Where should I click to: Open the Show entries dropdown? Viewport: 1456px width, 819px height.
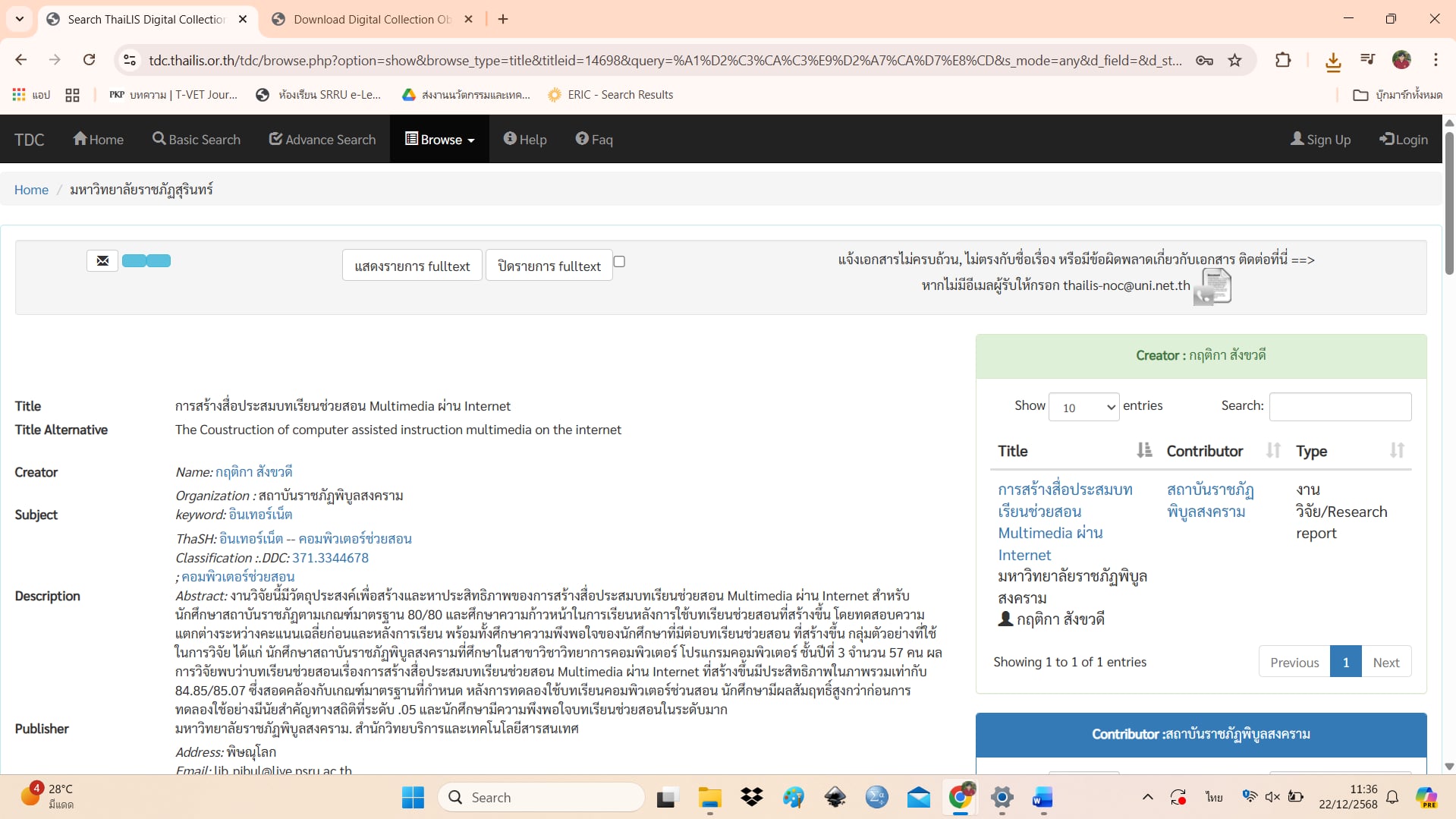[1083, 407]
